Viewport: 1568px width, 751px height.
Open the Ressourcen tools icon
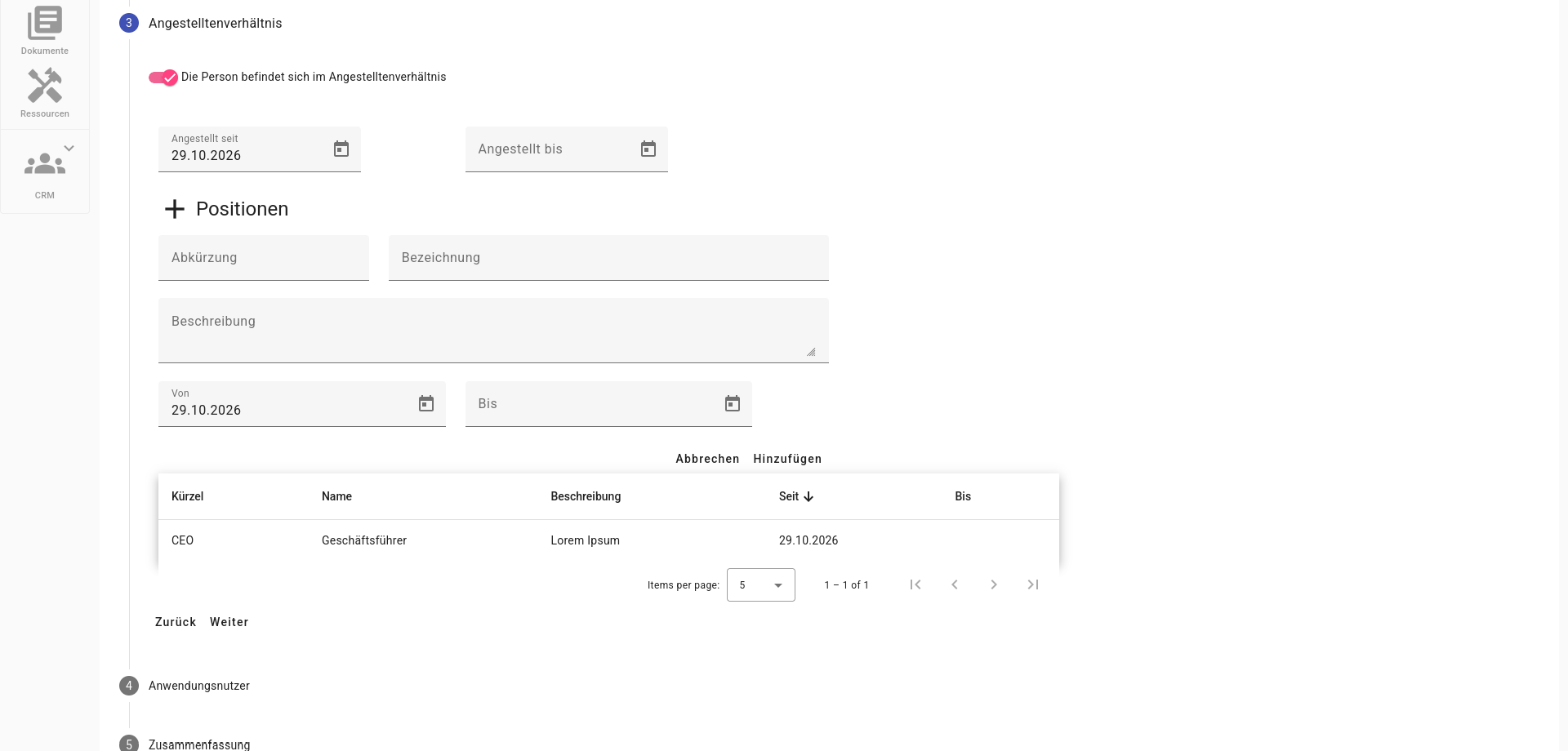(44, 86)
